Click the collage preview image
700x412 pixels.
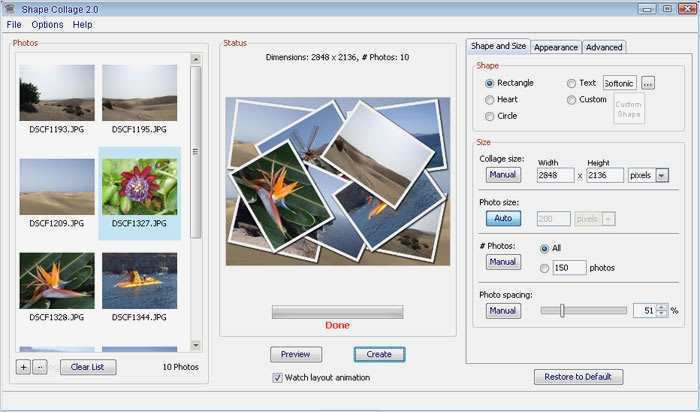pyautogui.click(x=338, y=181)
